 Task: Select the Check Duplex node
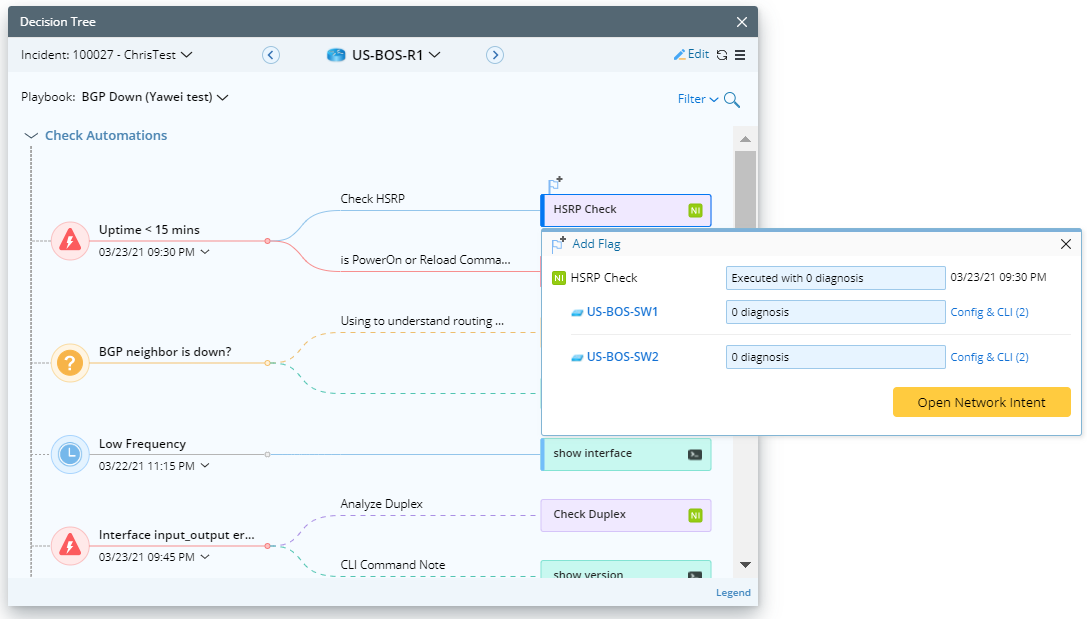pyautogui.click(x=625, y=515)
